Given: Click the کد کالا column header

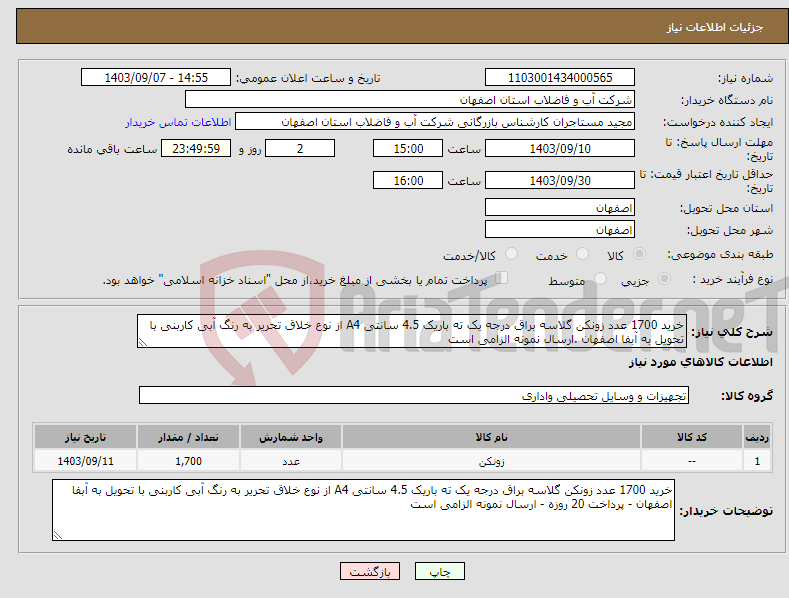Looking at the screenshot, I should (692, 437).
